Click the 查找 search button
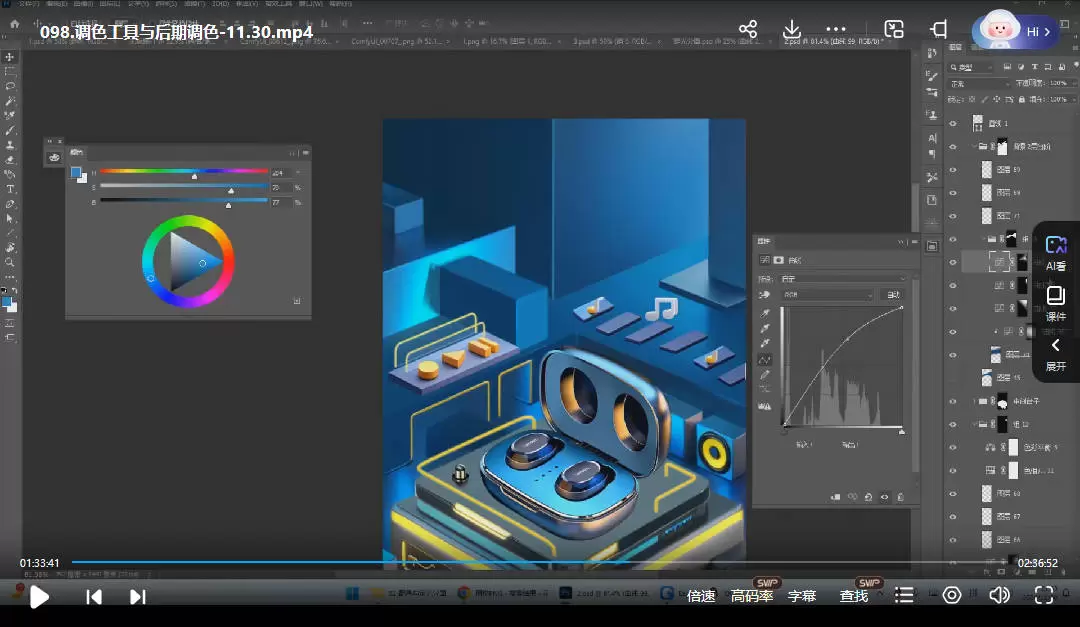The height and width of the screenshot is (627, 1080). click(854, 596)
